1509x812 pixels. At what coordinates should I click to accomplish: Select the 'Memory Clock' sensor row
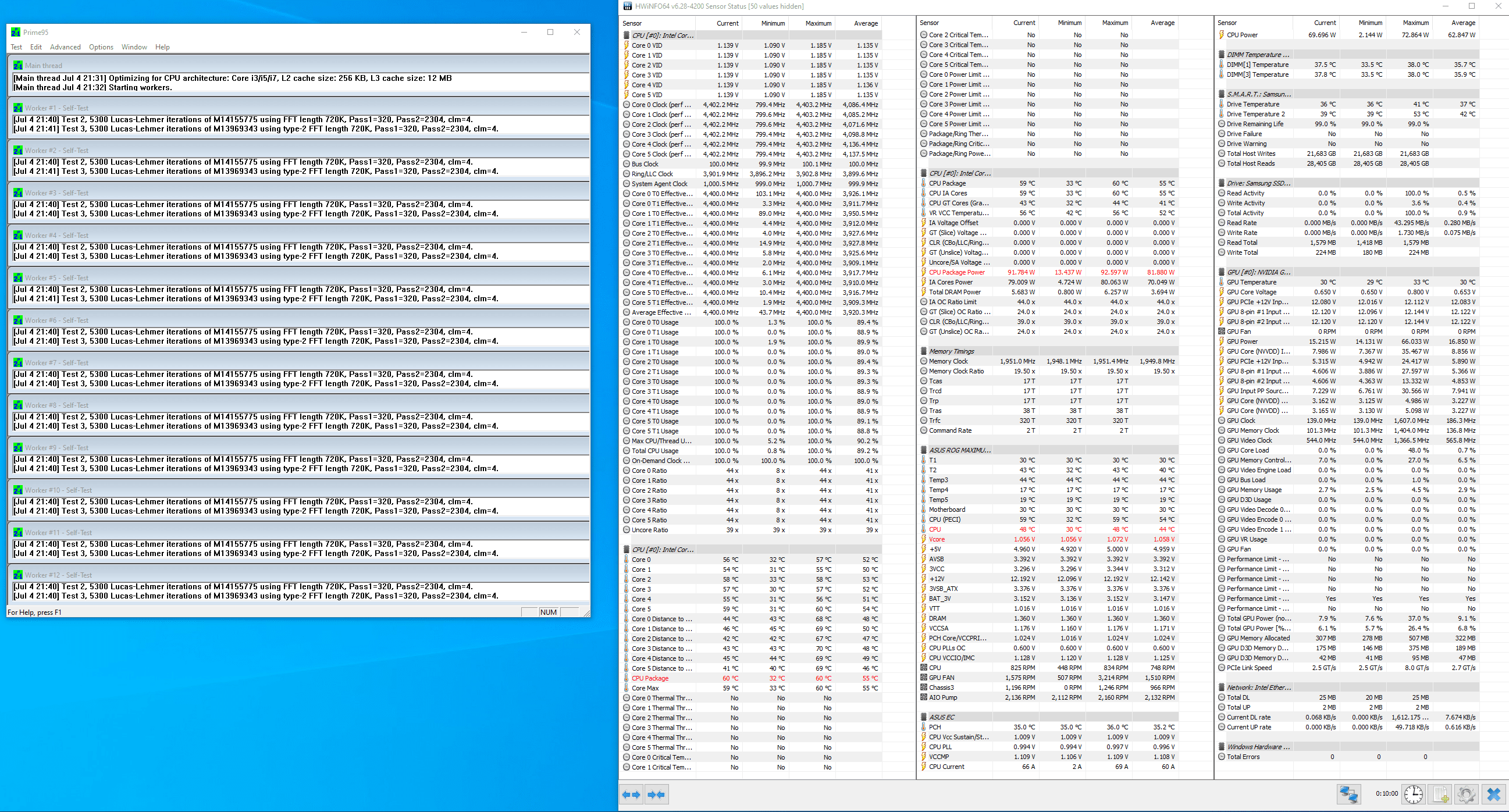[1048, 361]
